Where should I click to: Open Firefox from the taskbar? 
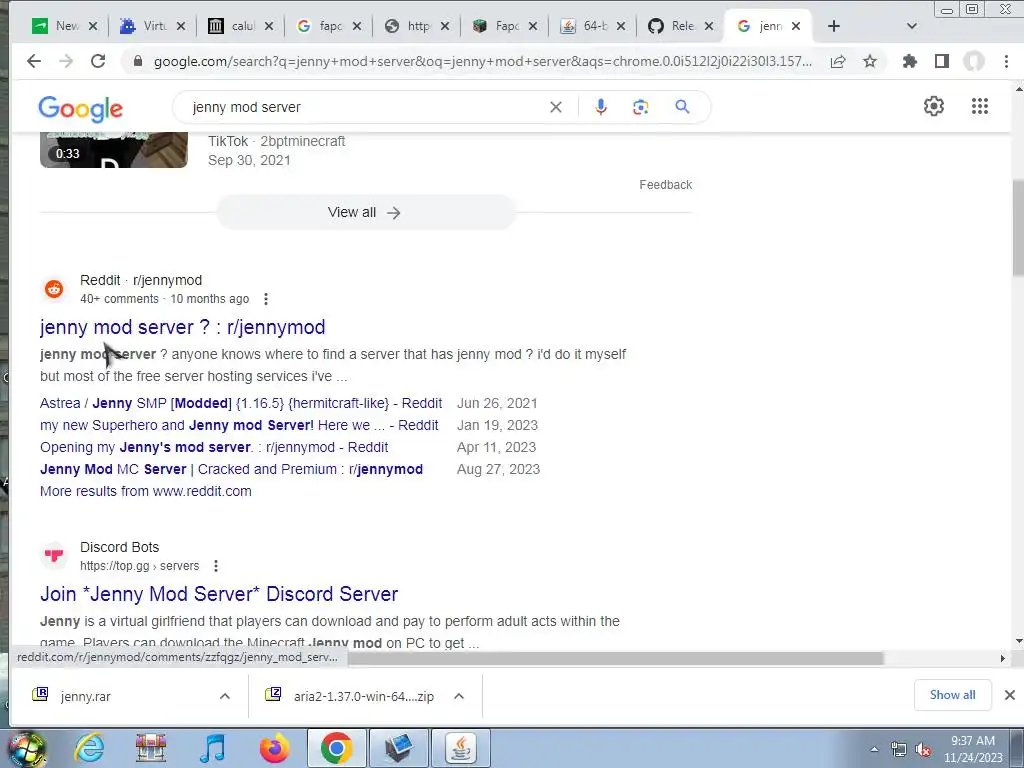point(274,748)
